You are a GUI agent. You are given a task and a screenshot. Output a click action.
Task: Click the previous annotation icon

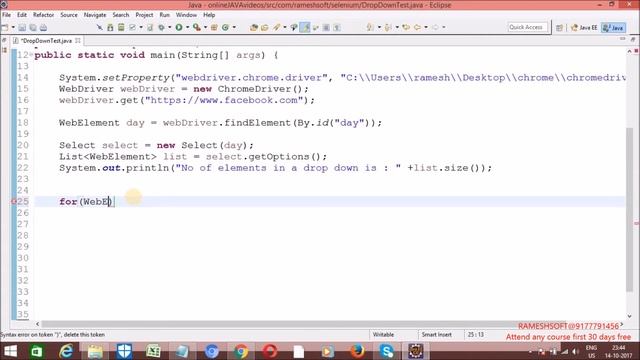coord(388,27)
